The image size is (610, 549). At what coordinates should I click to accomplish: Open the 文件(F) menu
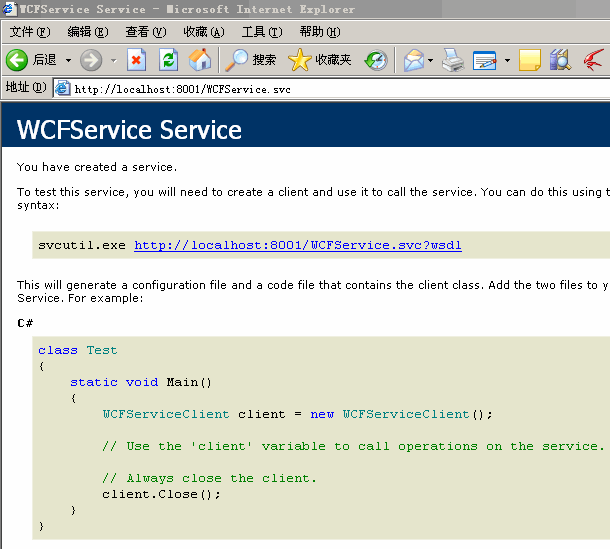click(x=30, y=32)
